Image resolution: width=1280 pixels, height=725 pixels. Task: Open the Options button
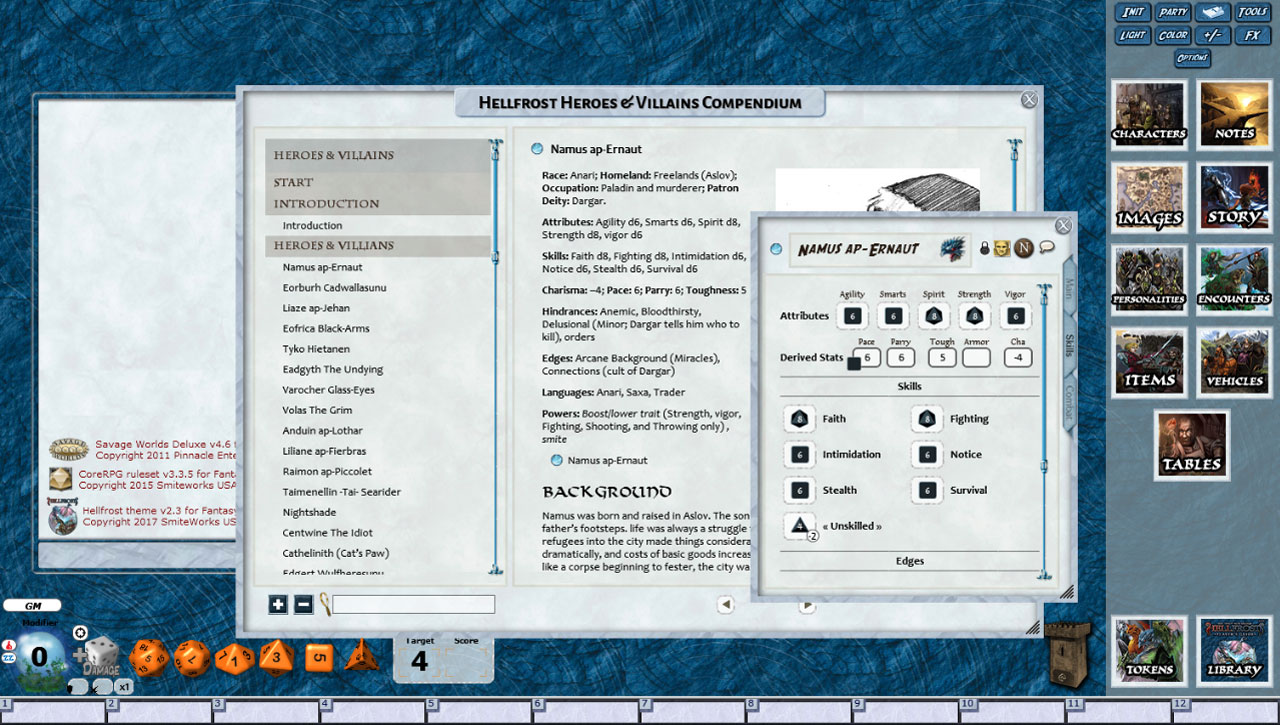1194,57
